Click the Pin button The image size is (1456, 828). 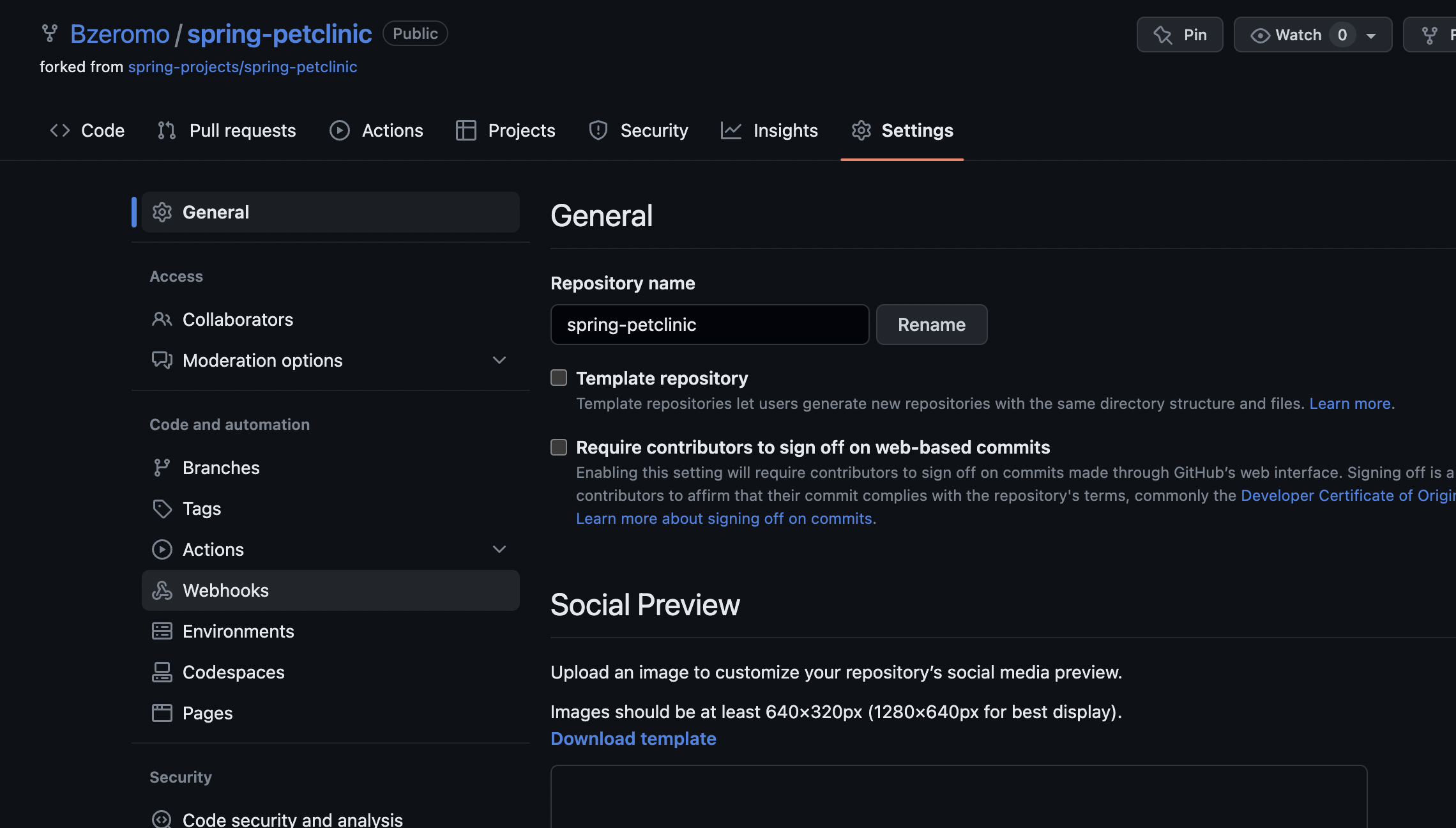[1180, 34]
